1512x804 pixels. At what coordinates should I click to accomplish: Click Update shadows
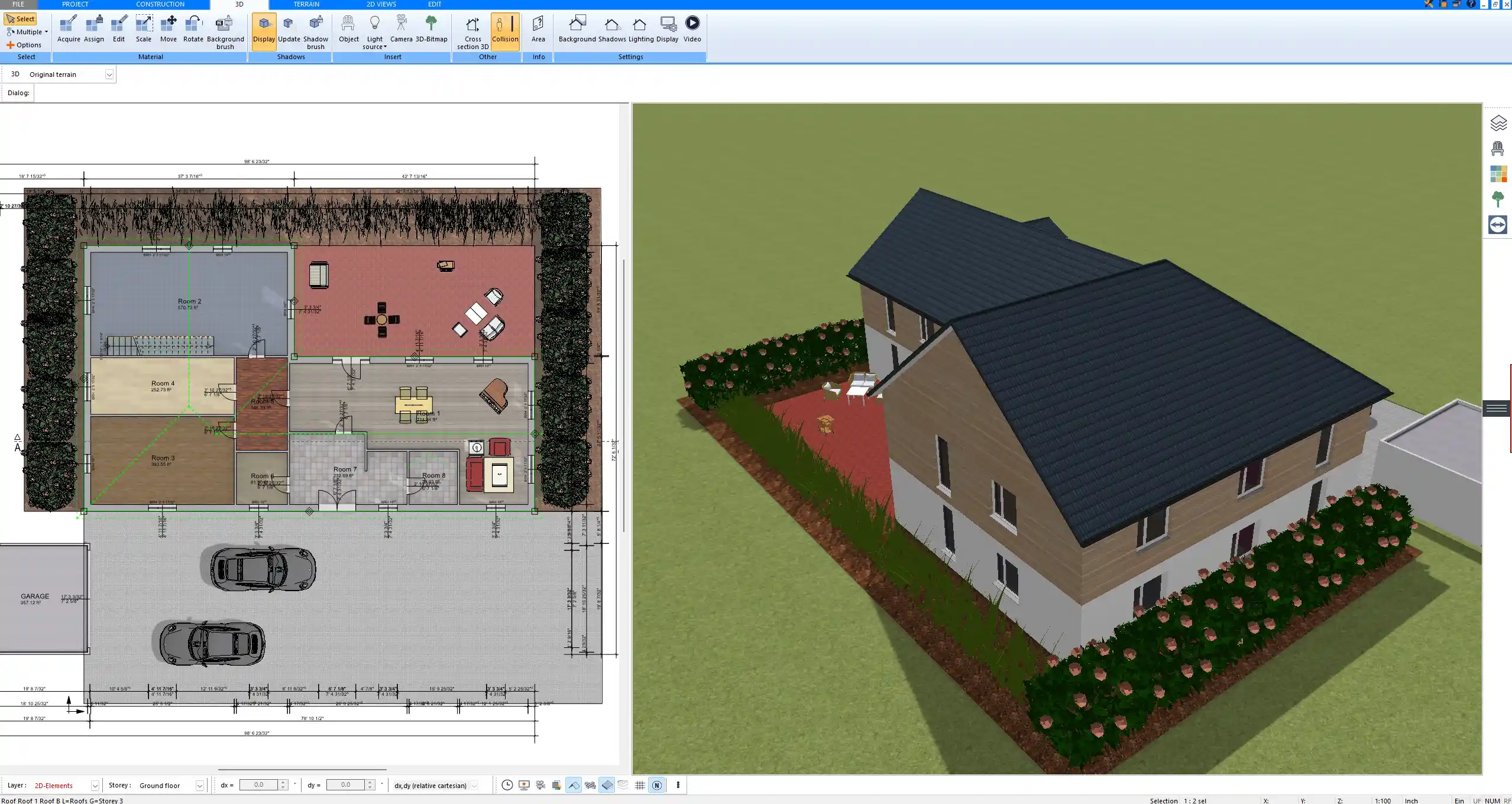289,30
